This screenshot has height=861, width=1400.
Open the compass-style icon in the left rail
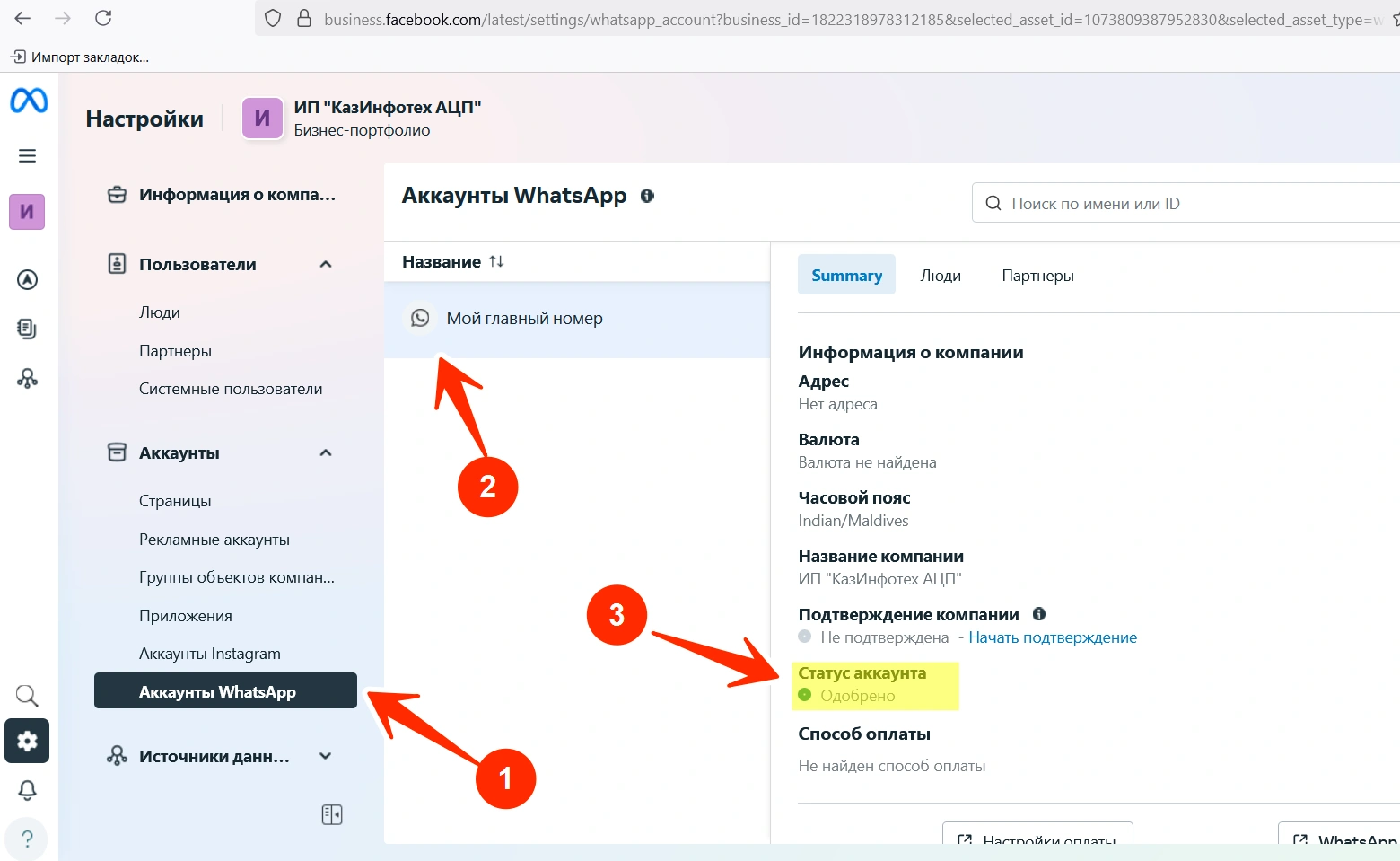(28, 280)
